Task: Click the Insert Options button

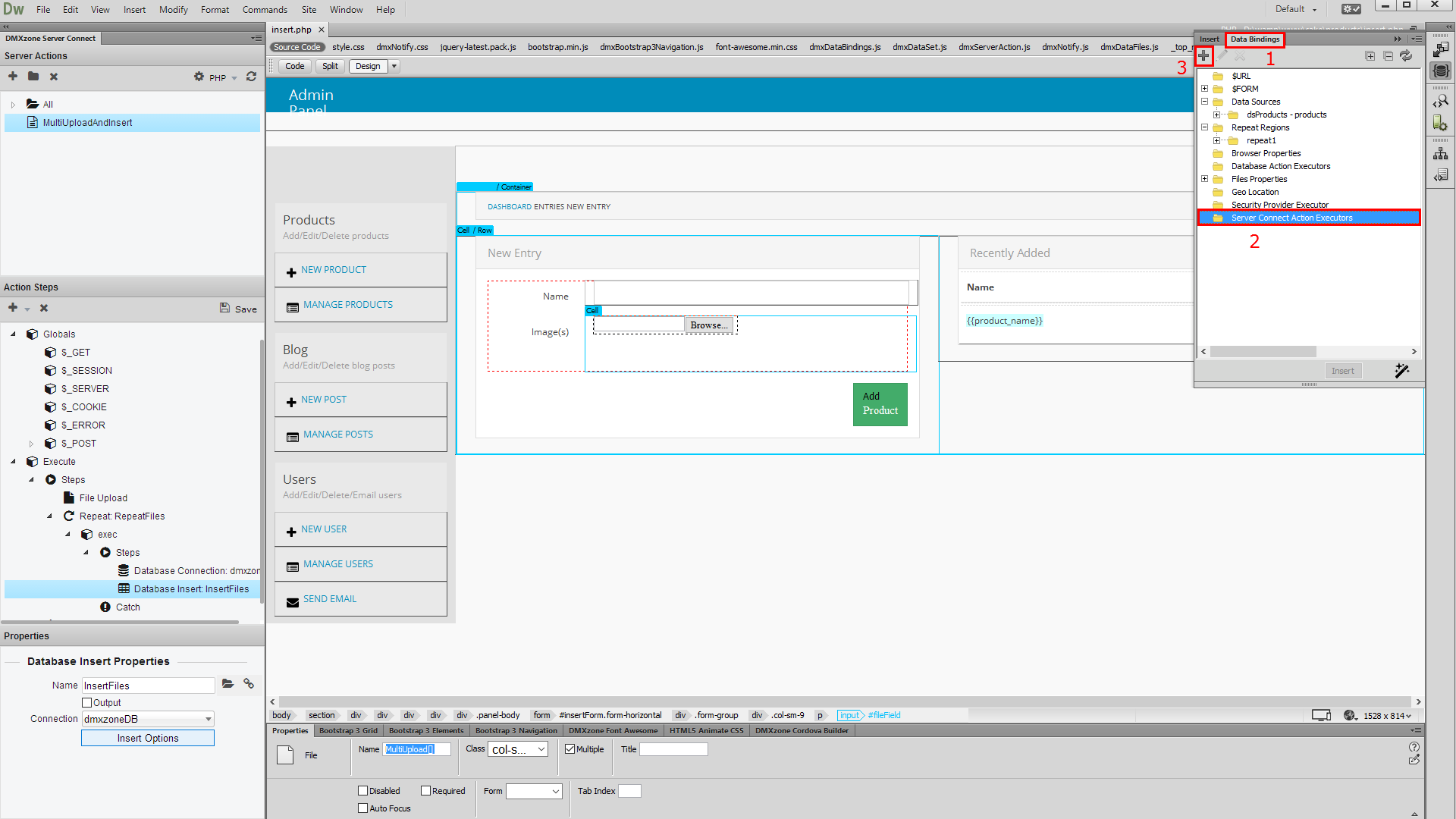Action: pos(148,738)
